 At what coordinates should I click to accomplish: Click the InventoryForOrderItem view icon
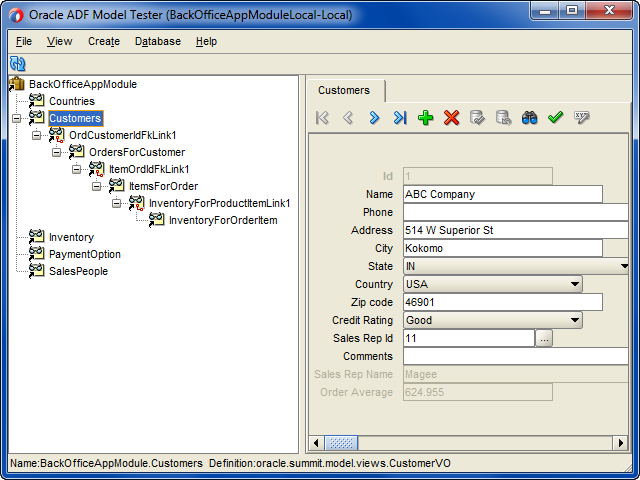click(x=156, y=220)
